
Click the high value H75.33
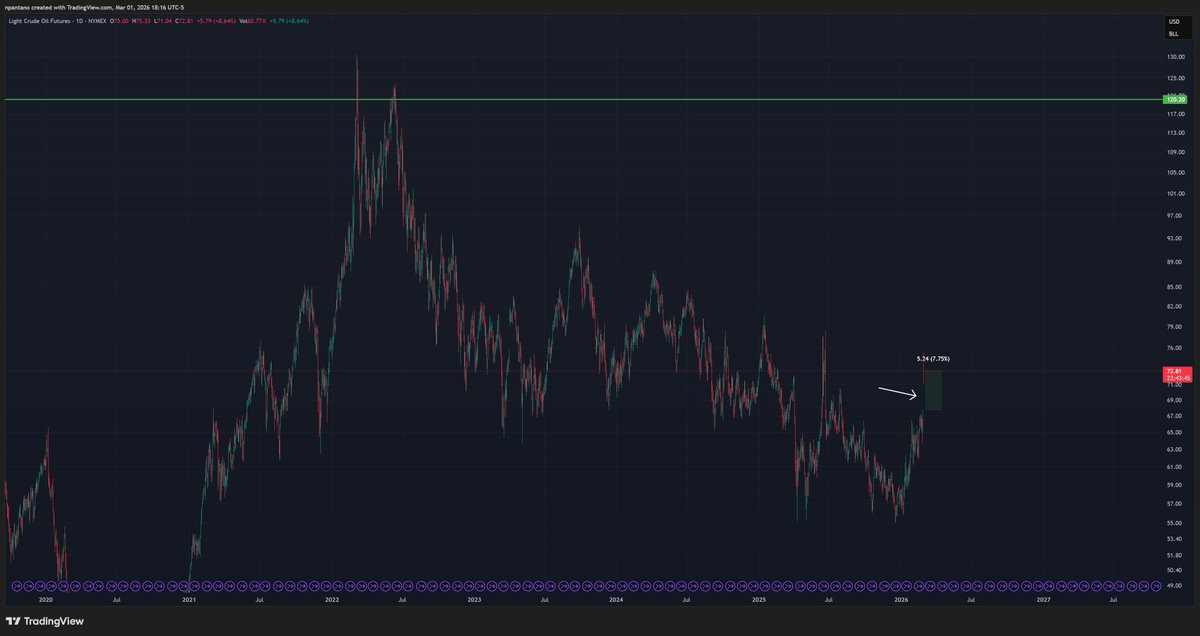[x=143, y=21]
